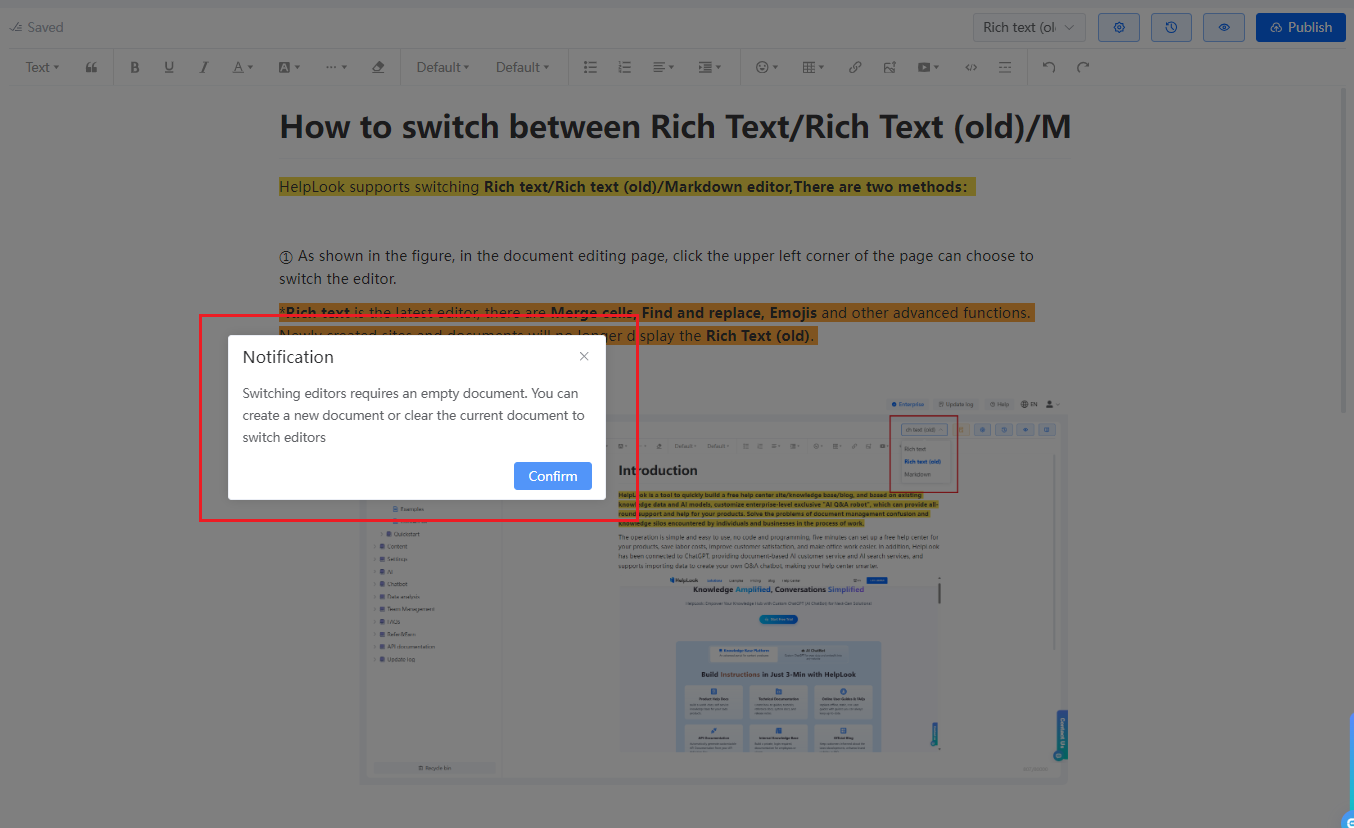Open the version history icon
The width and height of the screenshot is (1354, 828).
pos(1171,27)
